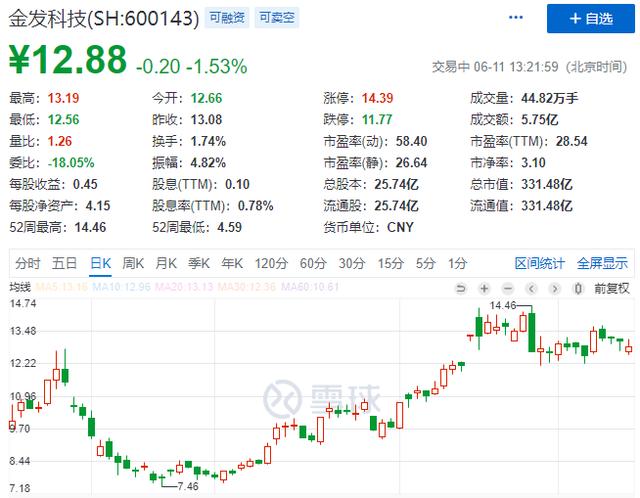The width and height of the screenshot is (640, 498).
Task: Select the 年K chart tab
Action: [232, 263]
